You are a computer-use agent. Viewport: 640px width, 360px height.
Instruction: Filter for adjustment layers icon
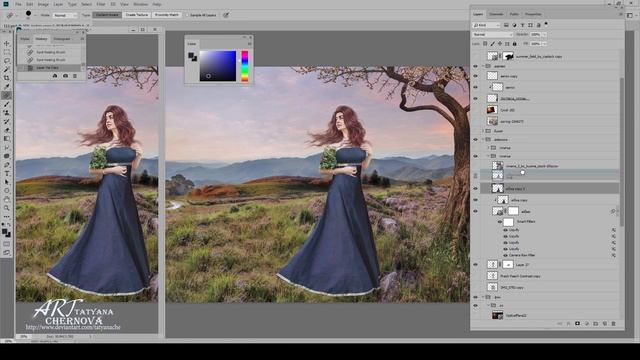[x=514, y=25]
